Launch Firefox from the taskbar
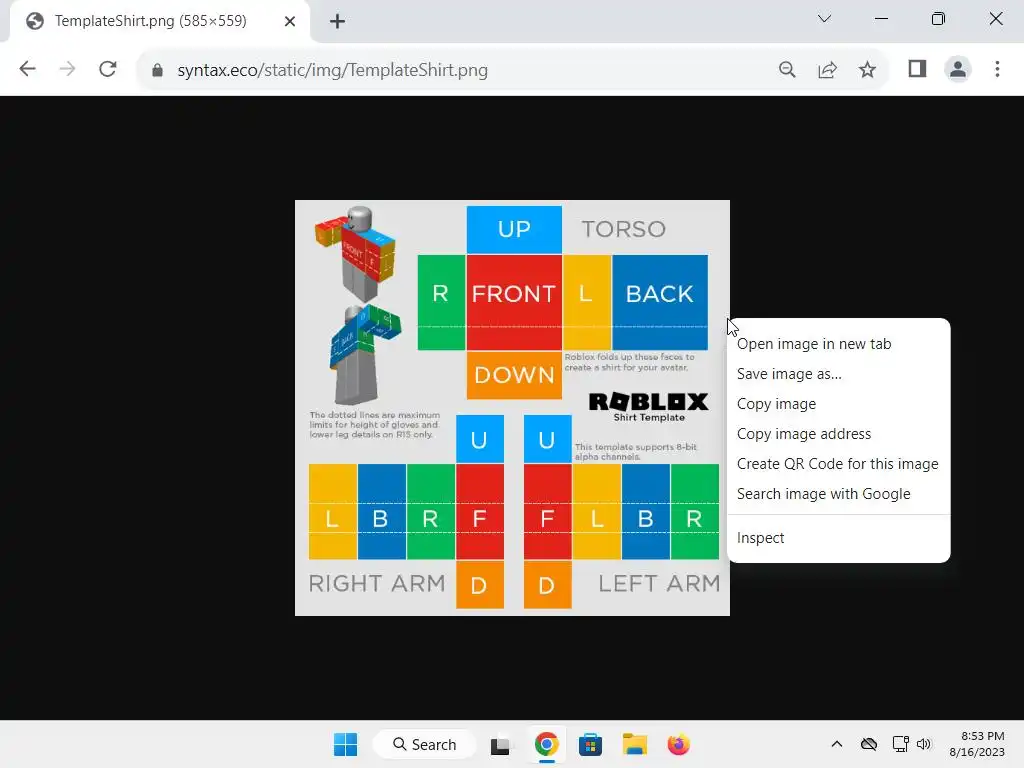The width and height of the screenshot is (1024, 768). (x=679, y=744)
